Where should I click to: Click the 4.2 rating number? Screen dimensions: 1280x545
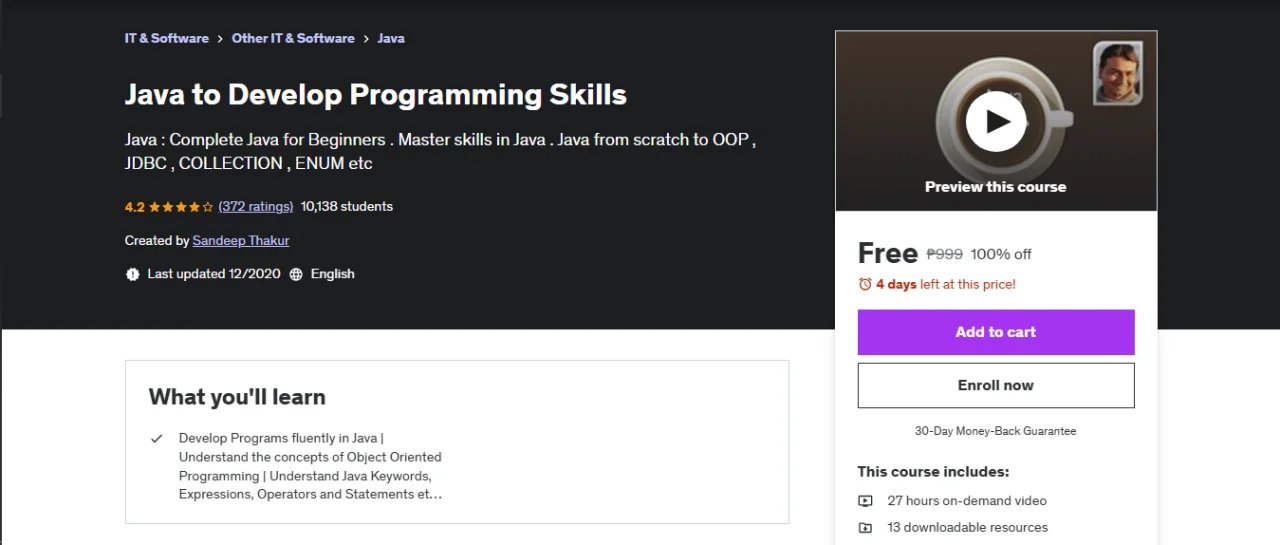pyautogui.click(x=135, y=207)
